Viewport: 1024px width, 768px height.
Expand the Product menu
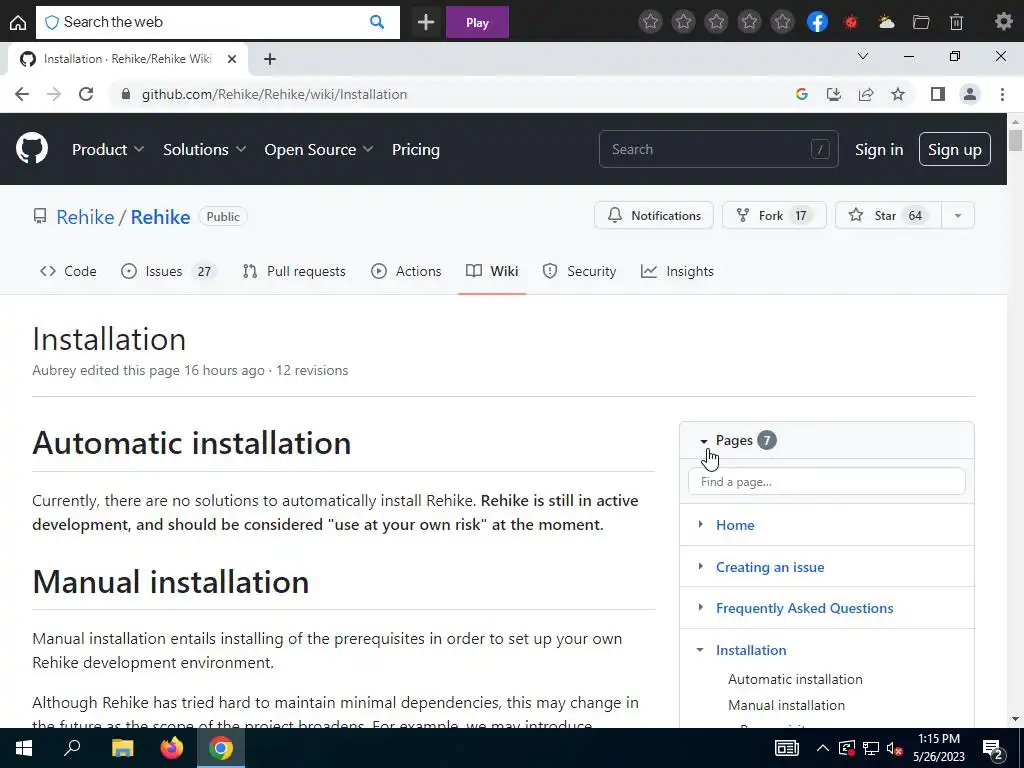click(108, 150)
